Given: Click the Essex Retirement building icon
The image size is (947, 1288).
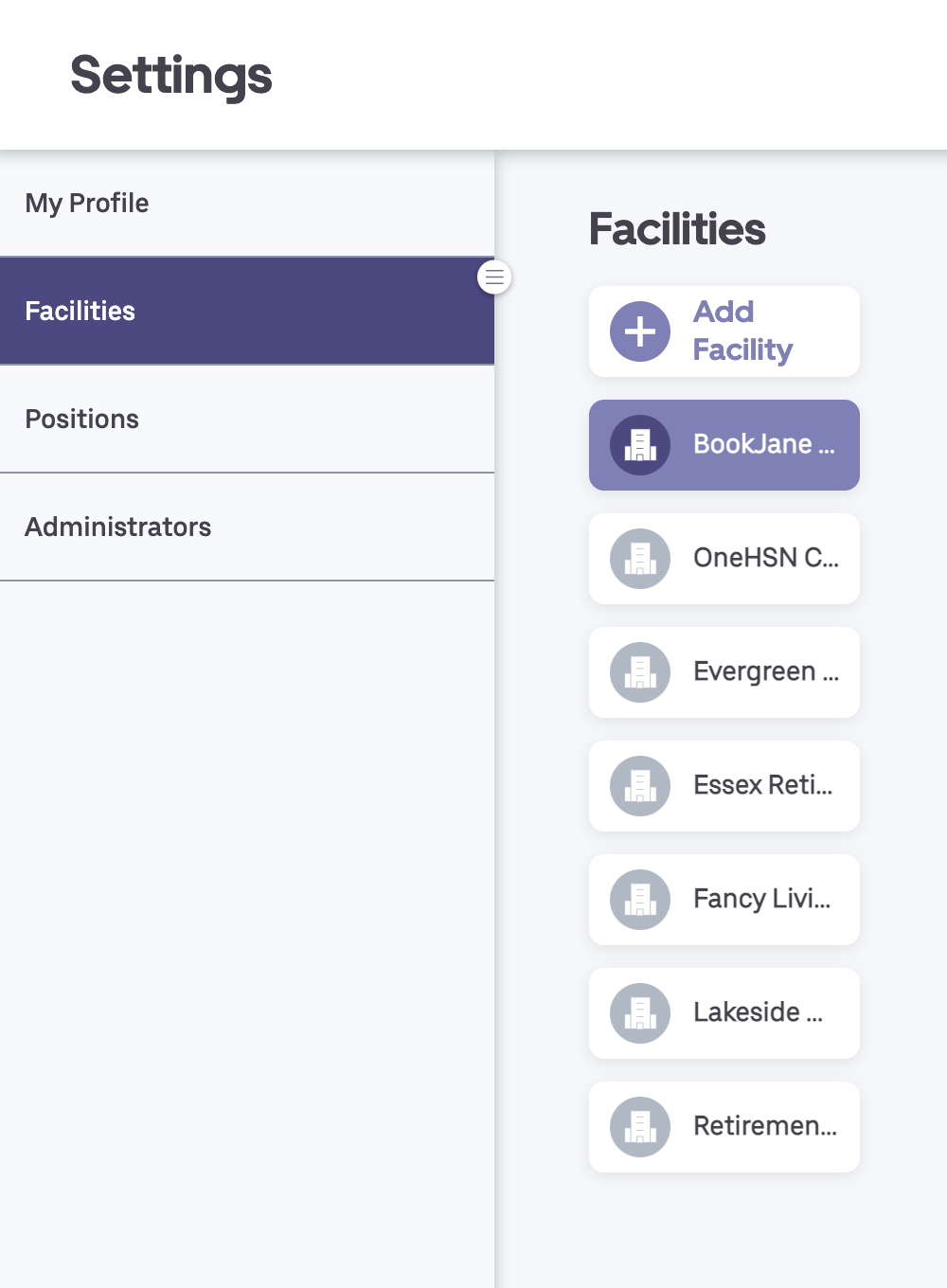Looking at the screenshot, I should [639, 786].
